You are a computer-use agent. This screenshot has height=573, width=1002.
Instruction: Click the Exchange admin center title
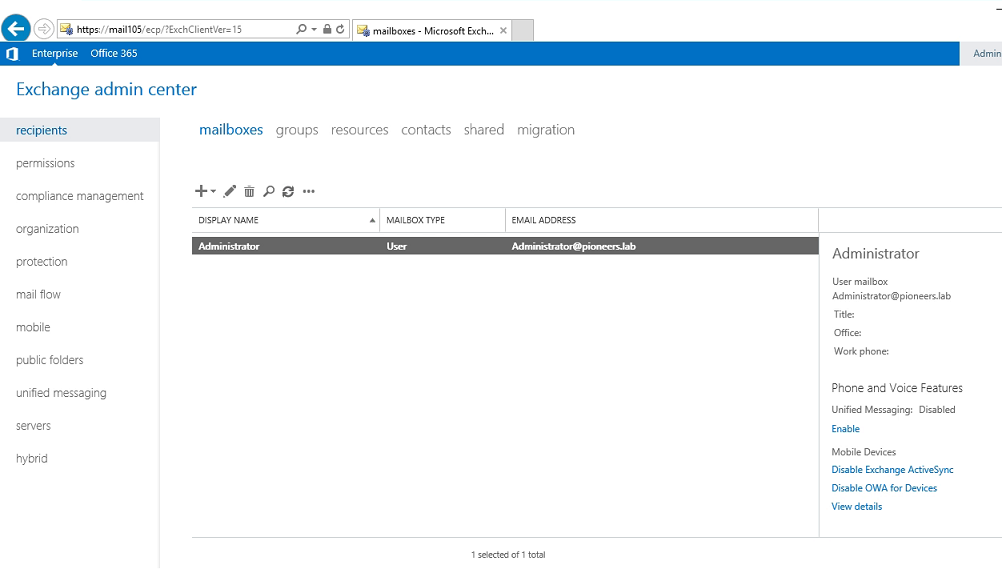pos(106,89)
